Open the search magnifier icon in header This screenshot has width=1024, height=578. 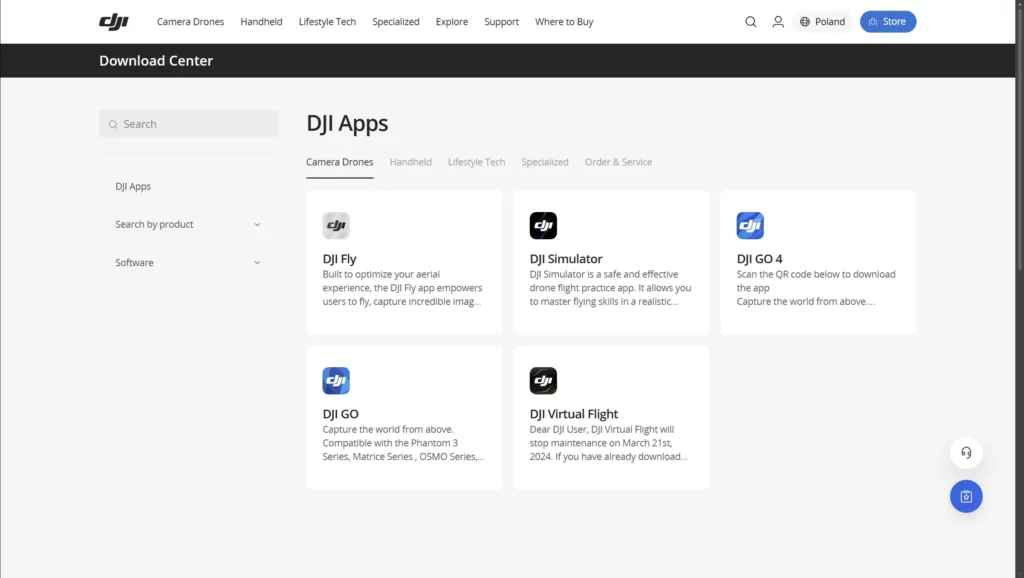coord(750,22)
